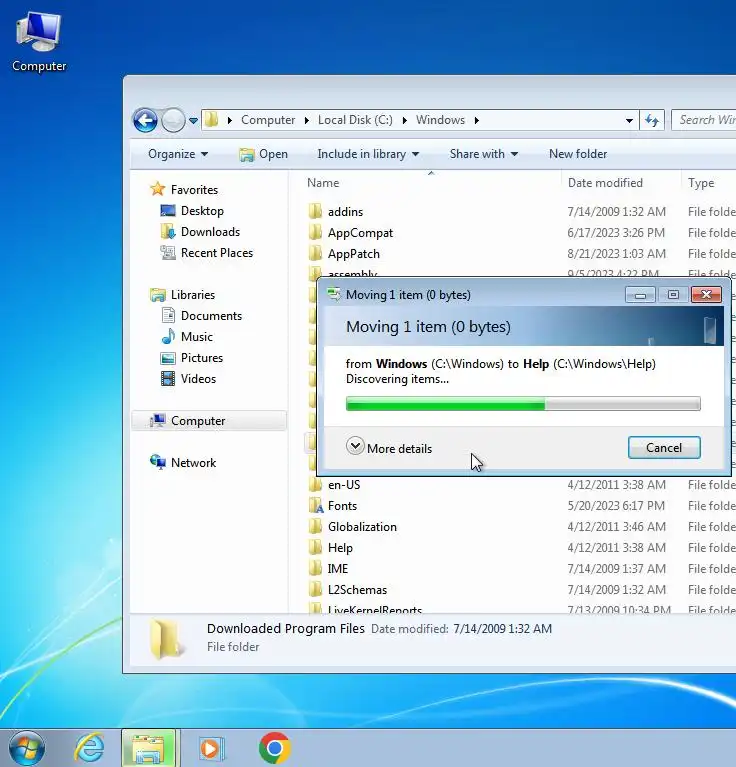Click the L2Schemas folder name
Screen dimensions: 736x767
[357, 590]
